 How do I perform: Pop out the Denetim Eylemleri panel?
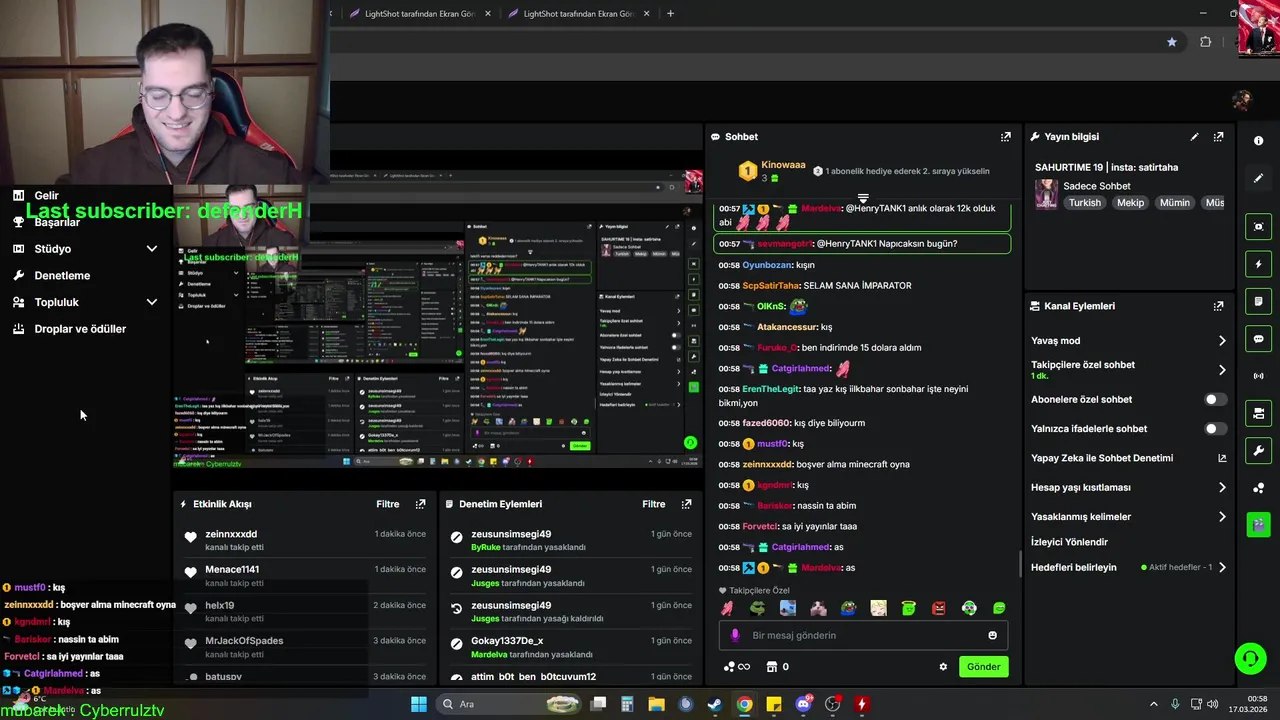click(686, 504)
